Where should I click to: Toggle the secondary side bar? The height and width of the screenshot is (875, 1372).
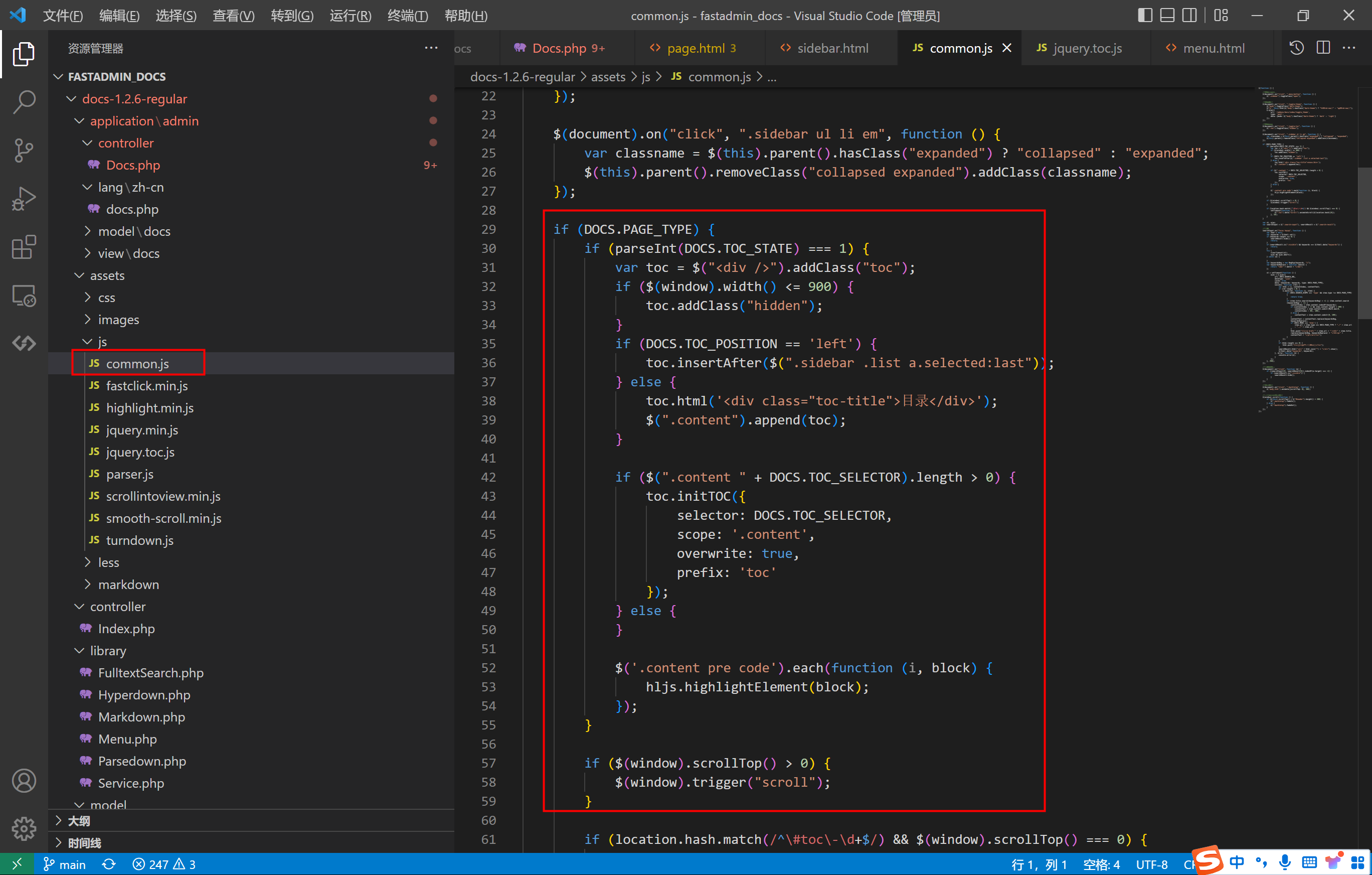click(x=1189, y=16)
